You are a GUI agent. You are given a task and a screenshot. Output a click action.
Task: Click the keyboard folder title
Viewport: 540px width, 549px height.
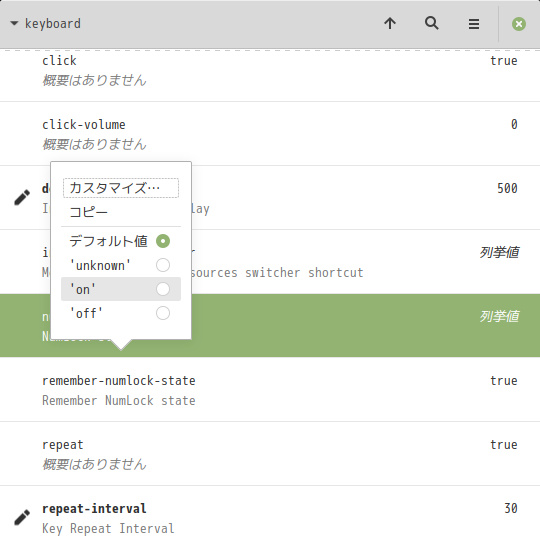click(53, 24)
